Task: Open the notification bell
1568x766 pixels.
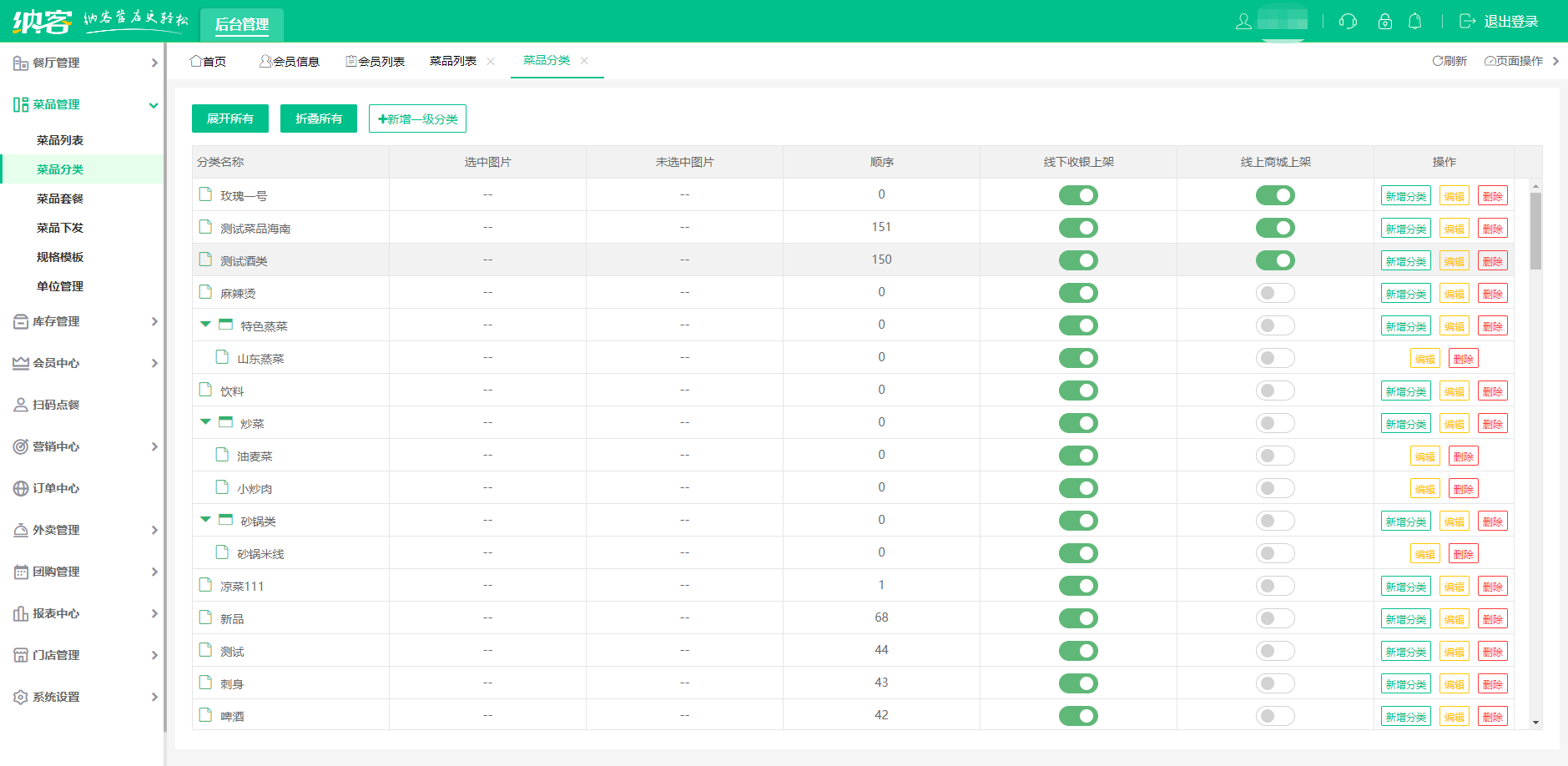Action: (x=1414, y=22)
